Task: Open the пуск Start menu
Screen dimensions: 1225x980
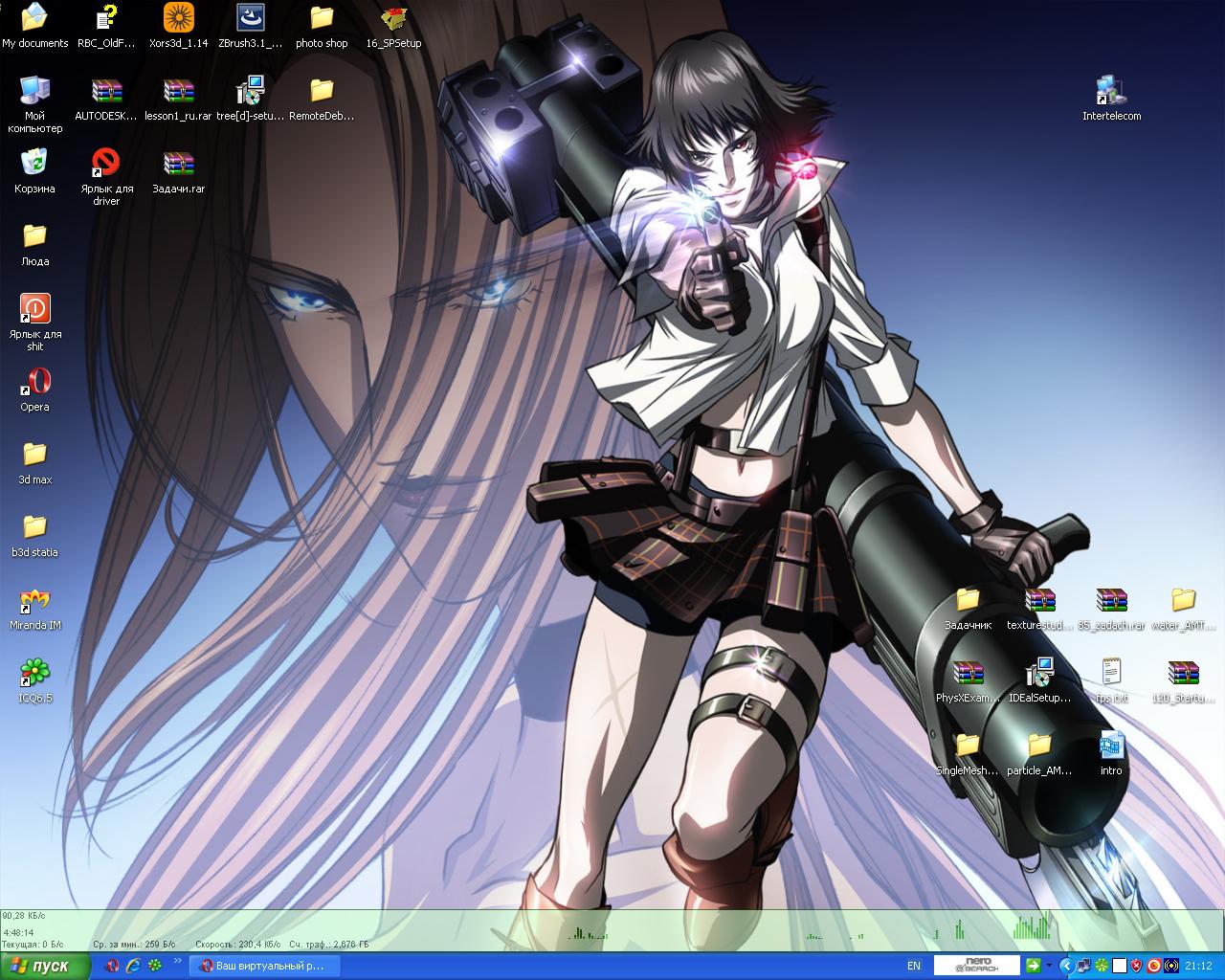Action: coord(45,966)
